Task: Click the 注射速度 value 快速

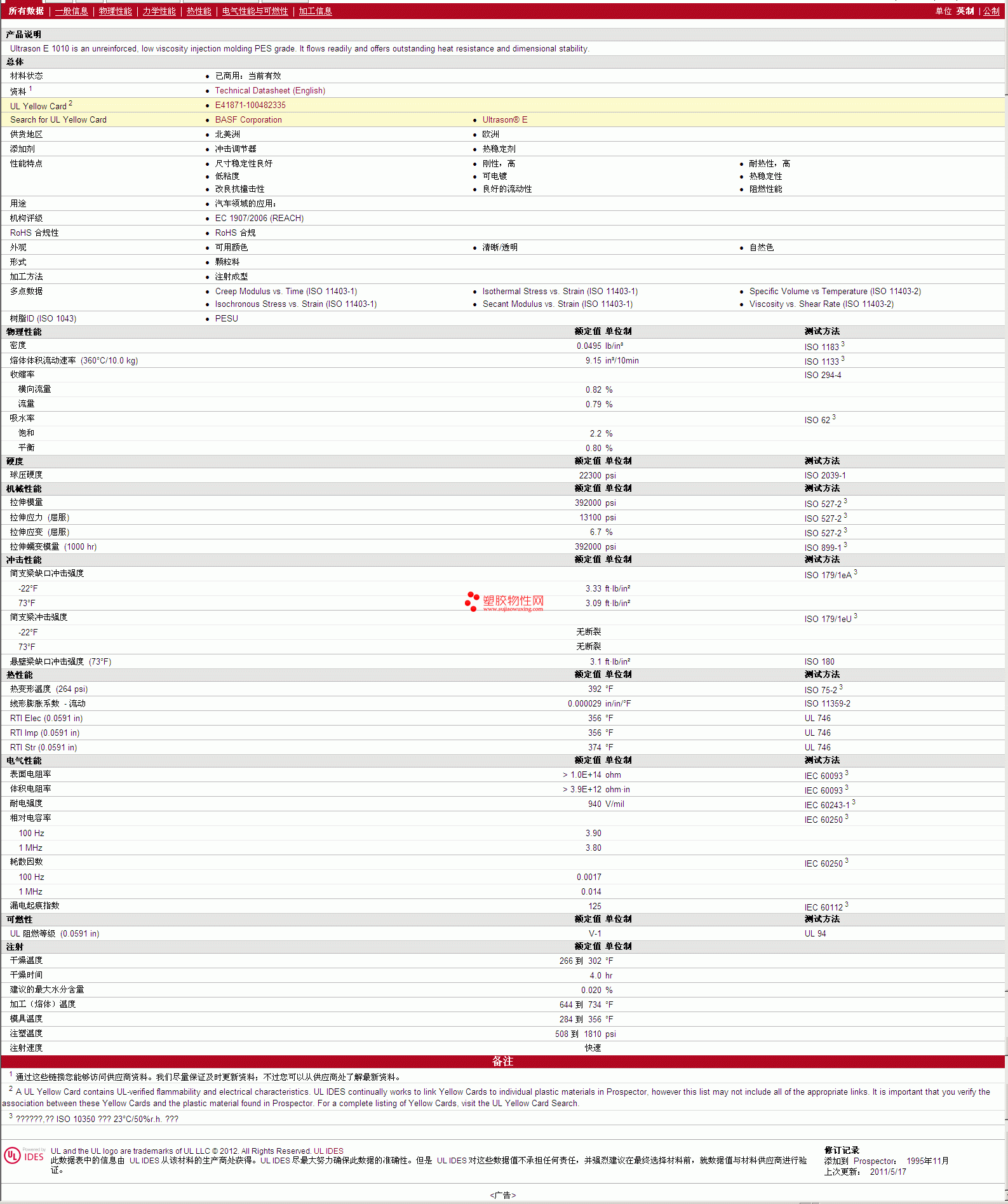Action: (593, 1048)
